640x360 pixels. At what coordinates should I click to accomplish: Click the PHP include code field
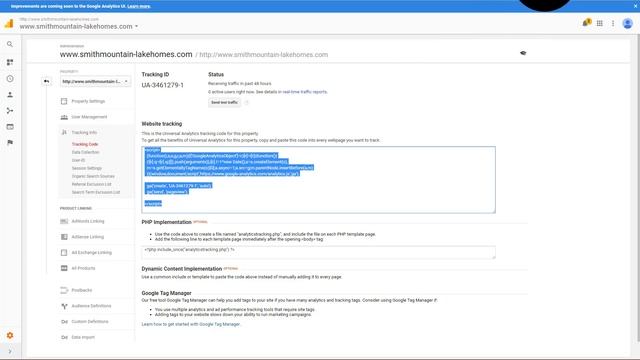pos(318,252)
